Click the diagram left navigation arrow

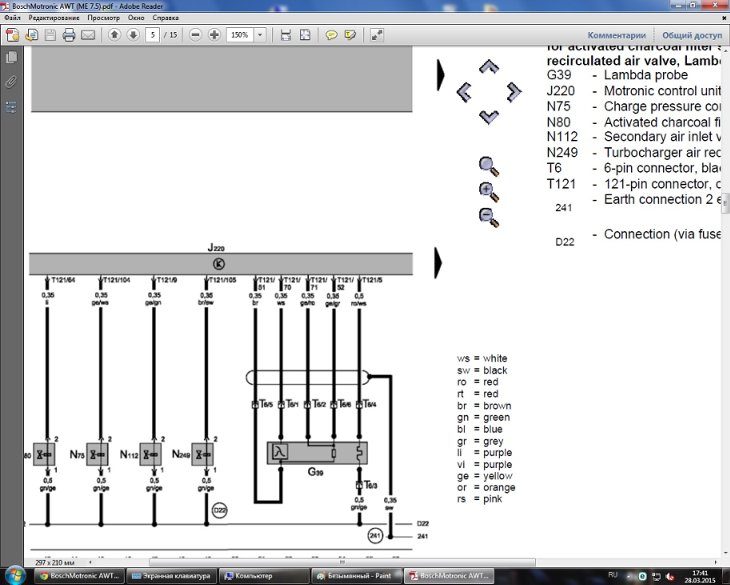(464, 92)
